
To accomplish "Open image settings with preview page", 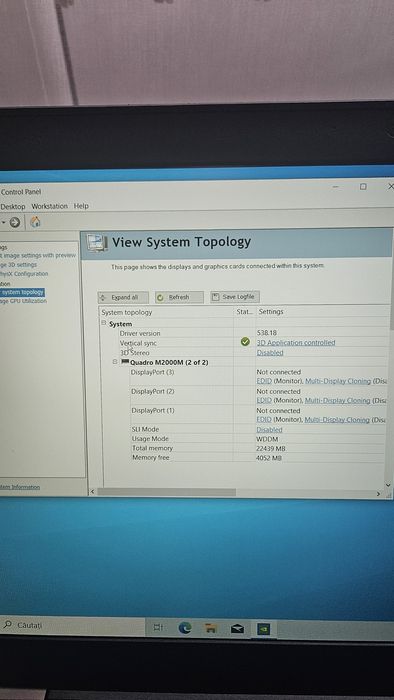I will tap(39, 256).
